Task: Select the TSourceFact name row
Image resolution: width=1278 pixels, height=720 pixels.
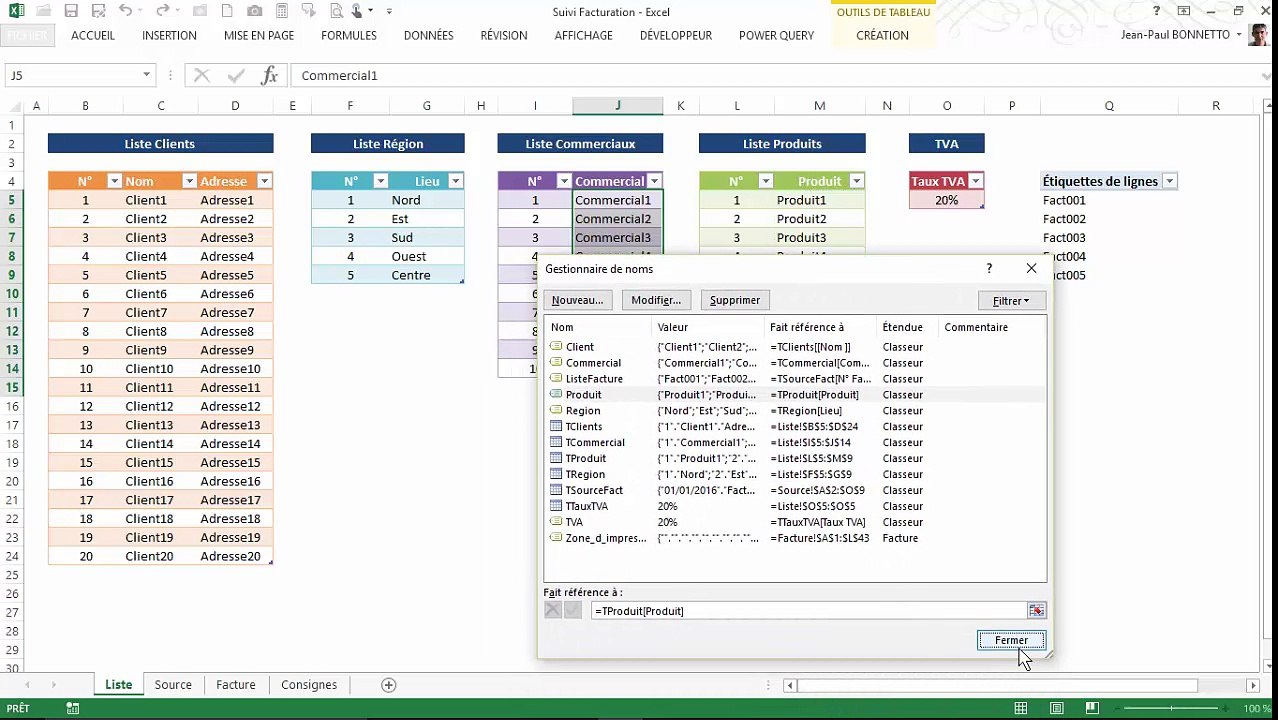Action: [x=795, y=490]
